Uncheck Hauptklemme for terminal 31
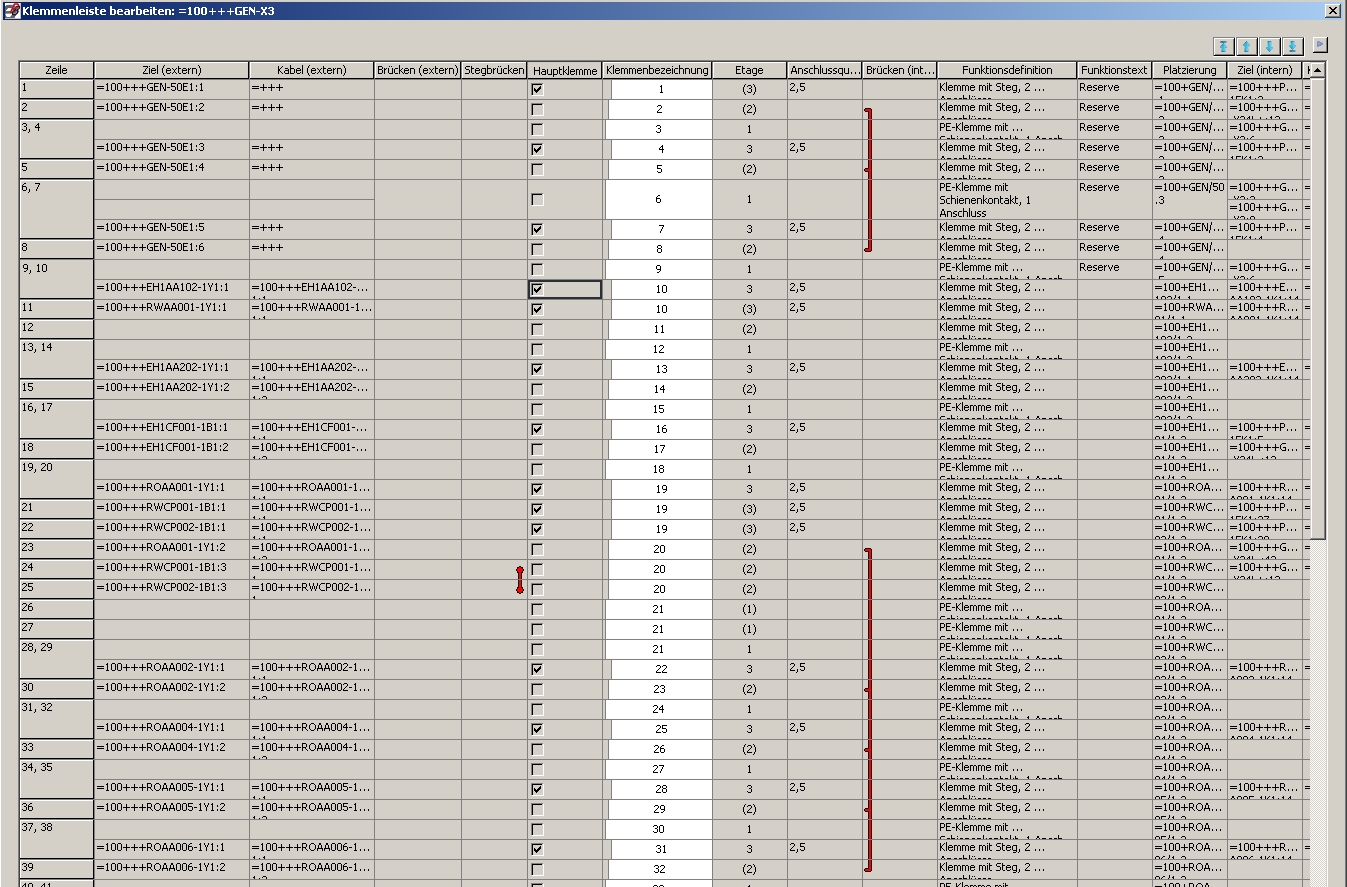This screenshot has width=1347, height=887. (537, 850)
